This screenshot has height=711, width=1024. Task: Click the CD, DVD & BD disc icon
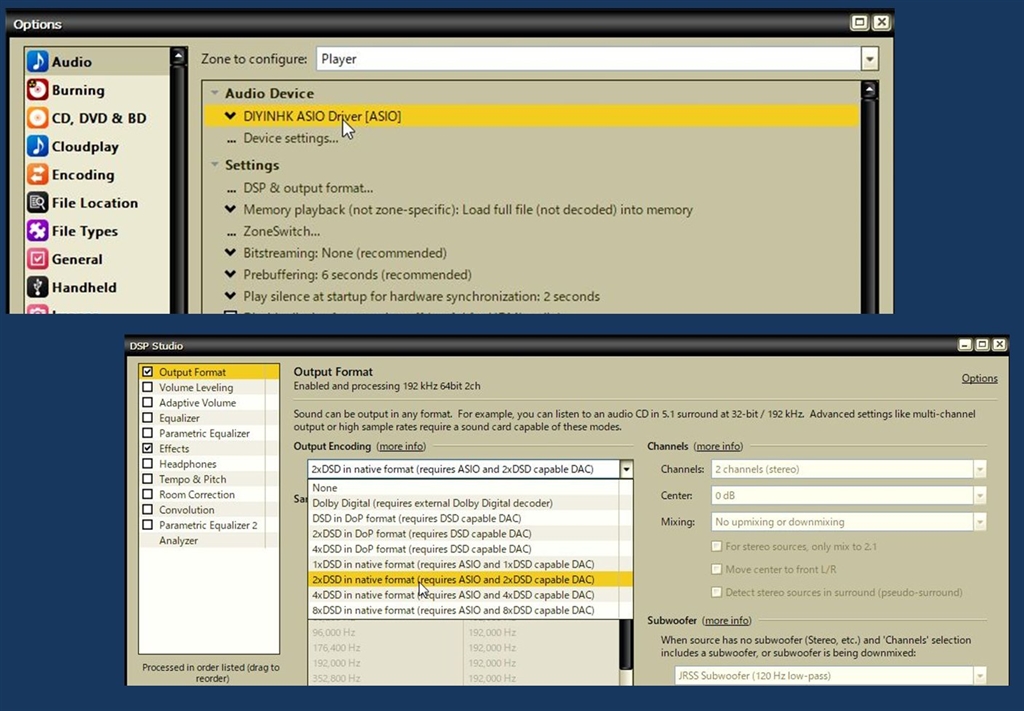pyautogui.click(x=37, y=118)
